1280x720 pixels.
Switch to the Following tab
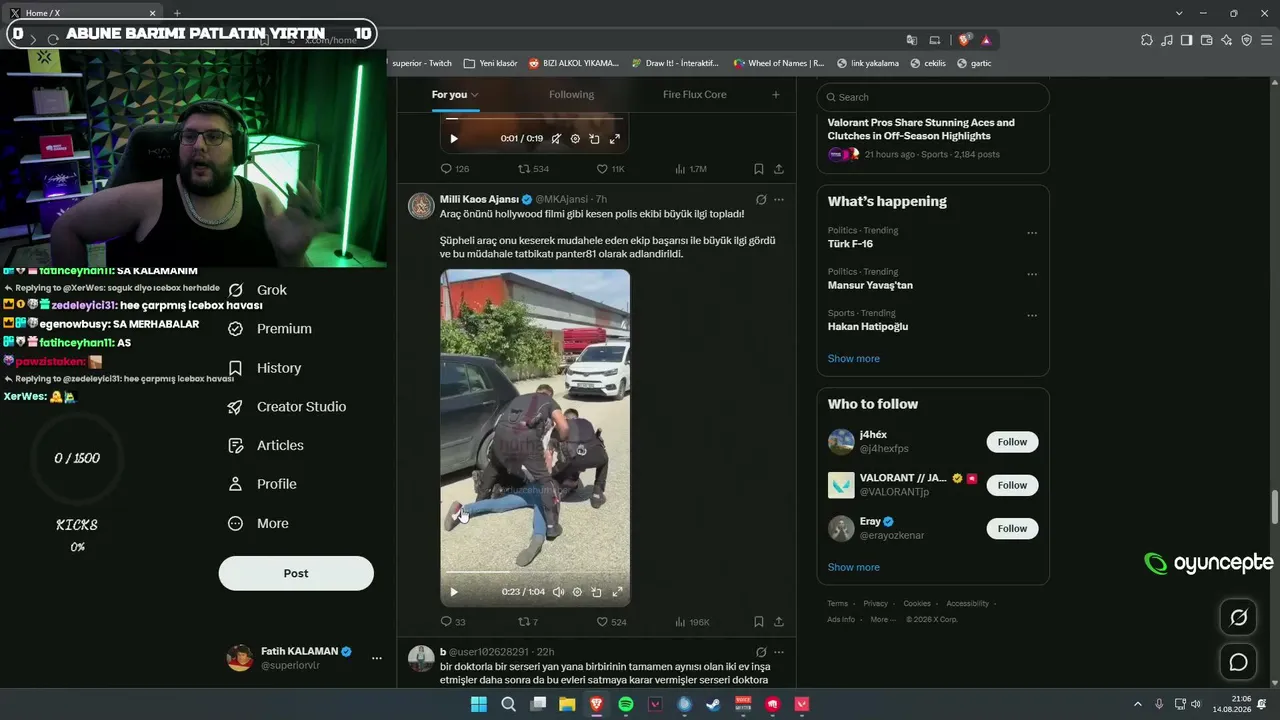coord(571,95)
